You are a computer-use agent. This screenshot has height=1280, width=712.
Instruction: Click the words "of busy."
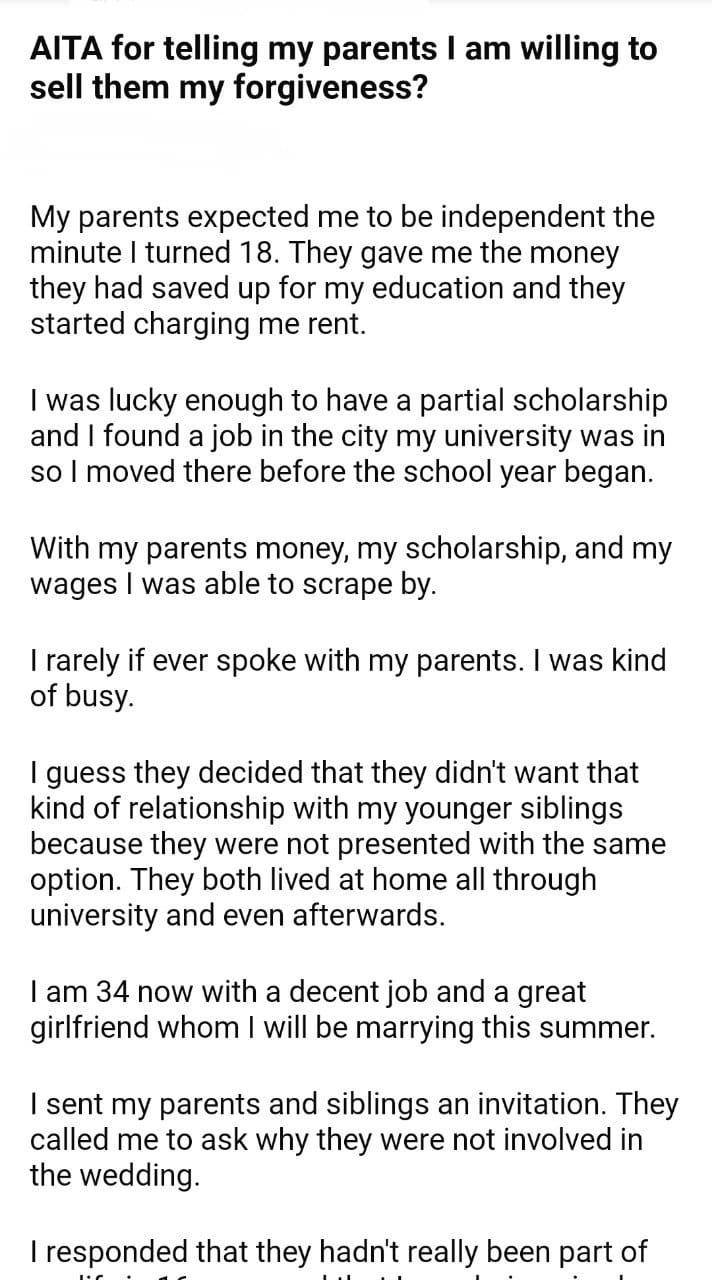click(81, 696)
